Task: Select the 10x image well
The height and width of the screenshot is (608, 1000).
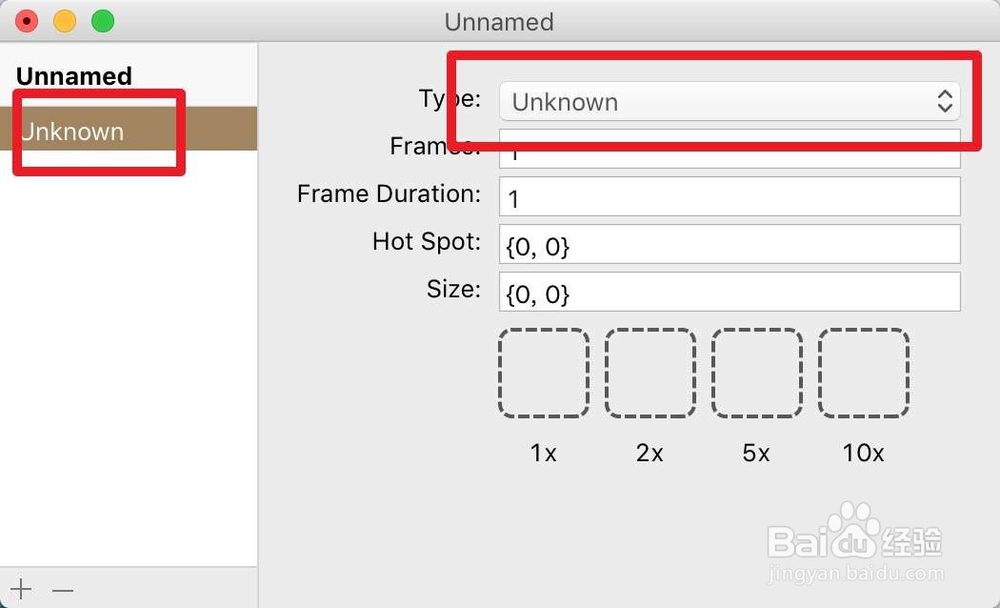Action: pyautogui.click(x=864, y=373)
